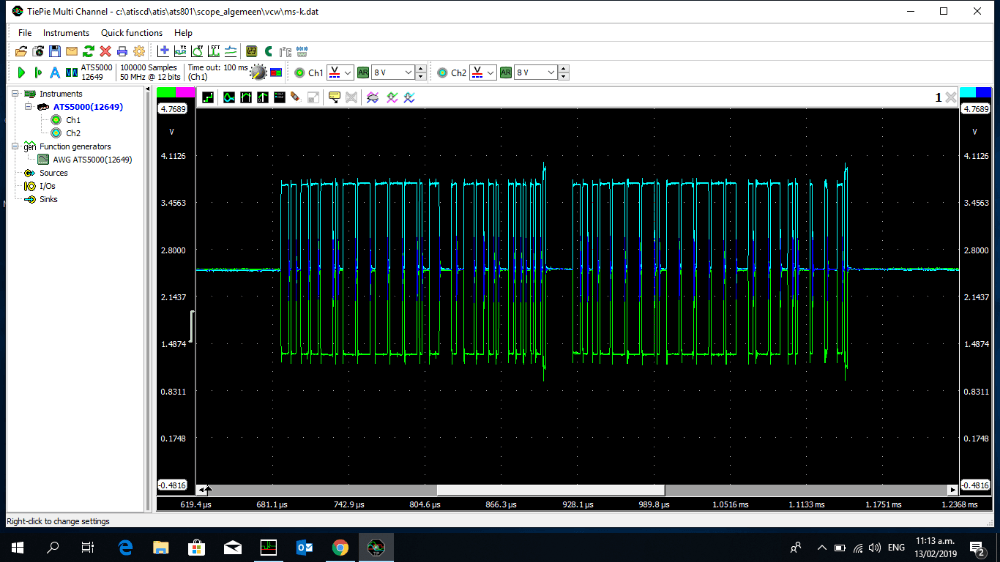Image resolution: width=1000 pixels, height=562 pixels.
Task: Click the printer icon in toolbar
Action: pyautogui.click(x=122, y=51)
